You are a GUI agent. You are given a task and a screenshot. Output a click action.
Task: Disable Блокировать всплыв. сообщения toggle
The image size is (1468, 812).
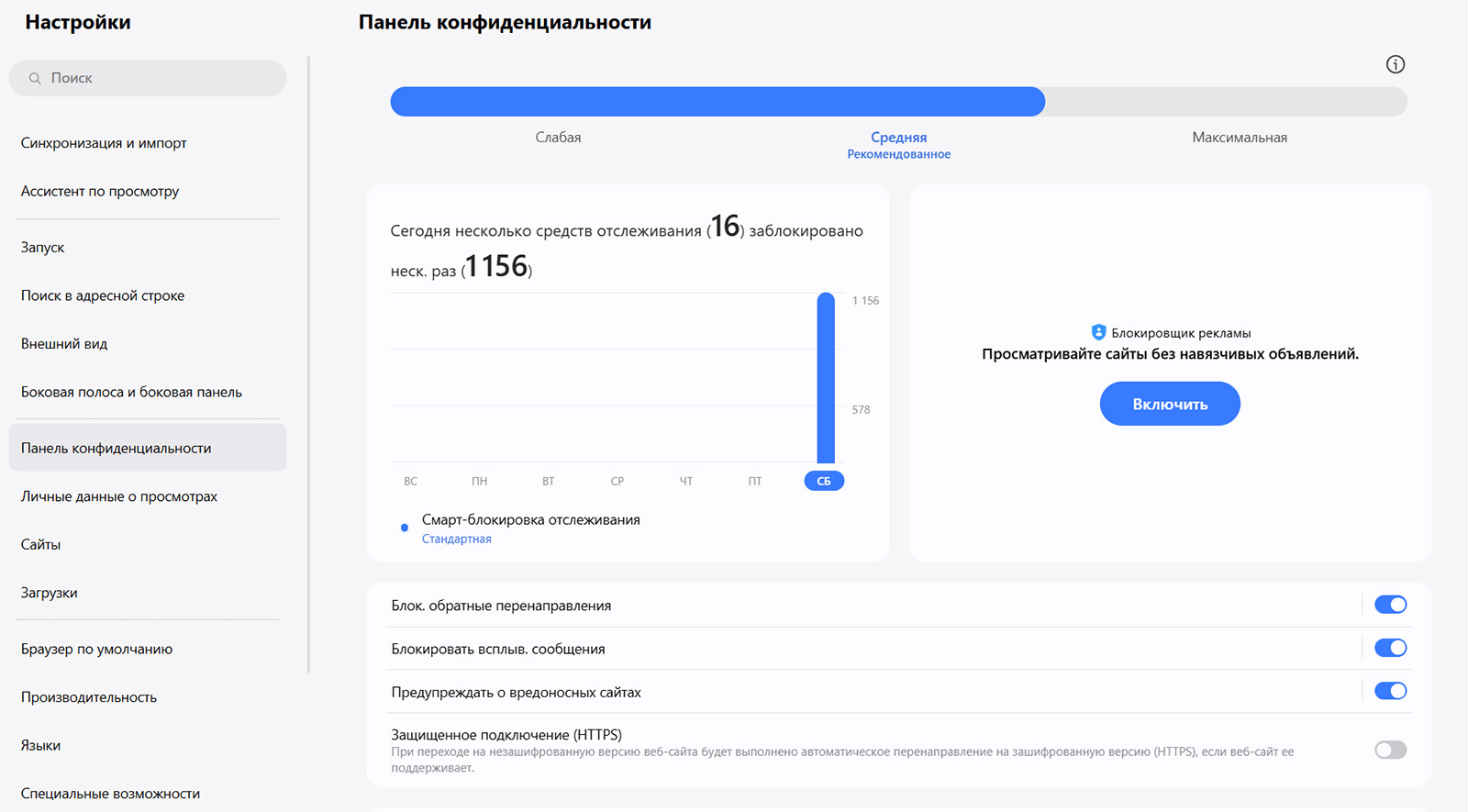(1390, 648)
